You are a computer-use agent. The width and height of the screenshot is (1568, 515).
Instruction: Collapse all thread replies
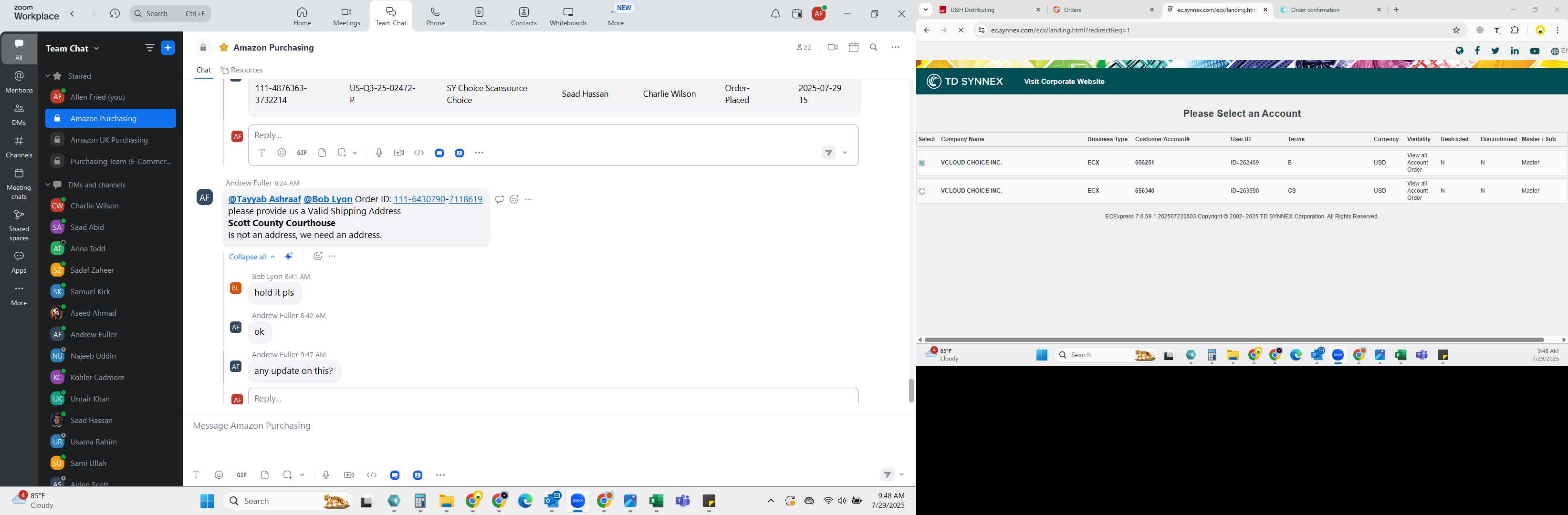251,257
